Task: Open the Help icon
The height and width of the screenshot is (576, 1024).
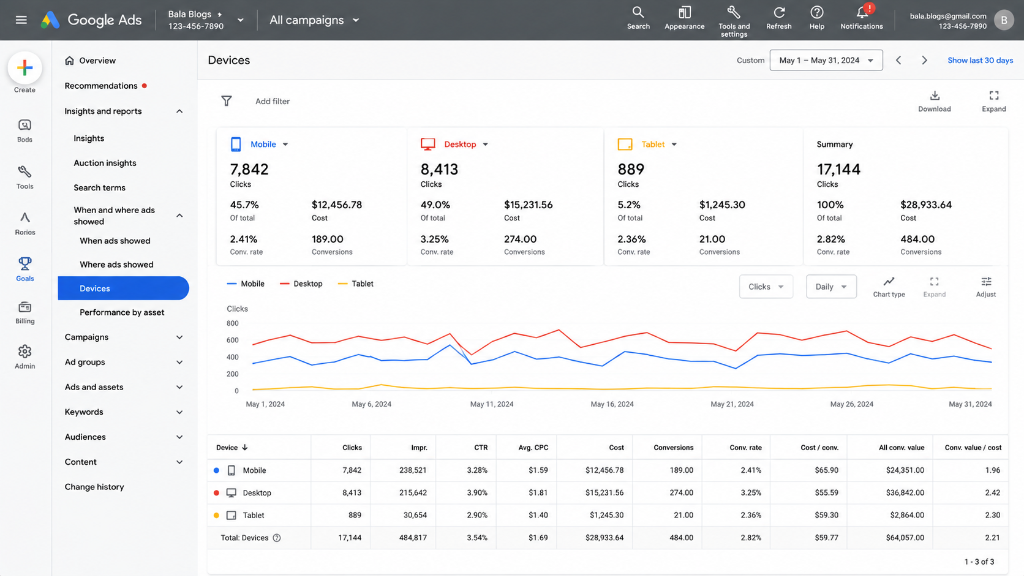Action: pyautogui.click(x=816, y=18)
